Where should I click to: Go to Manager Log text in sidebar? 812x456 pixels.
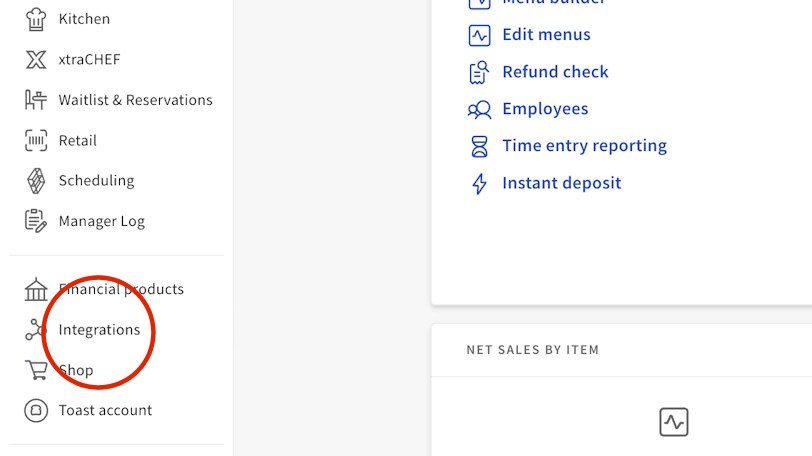101,221
